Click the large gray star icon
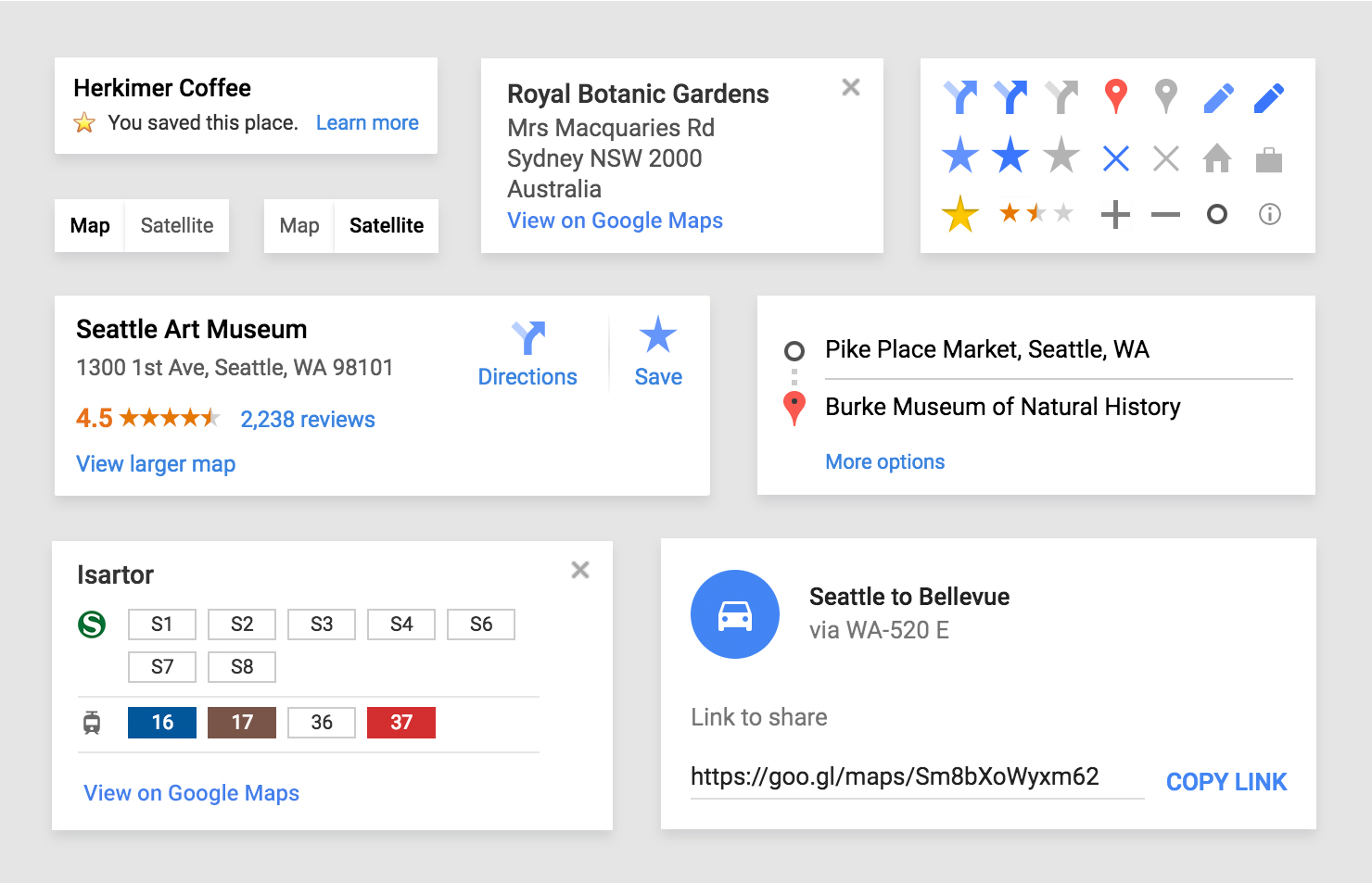Image resolution: width=1372 pixels, height=883 pixels. tap(1061, 156)
